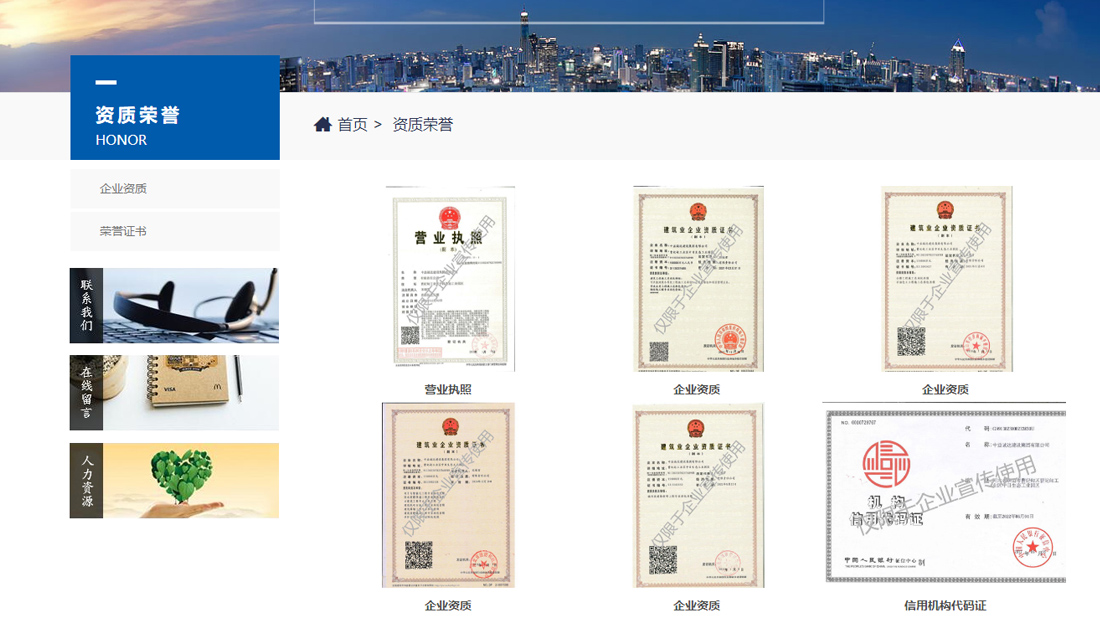Image resolution: width=1100 pixels, height=618 pixels.
Task: Select 企业资质 in the sidebar menu
Action: pos(124,188)
